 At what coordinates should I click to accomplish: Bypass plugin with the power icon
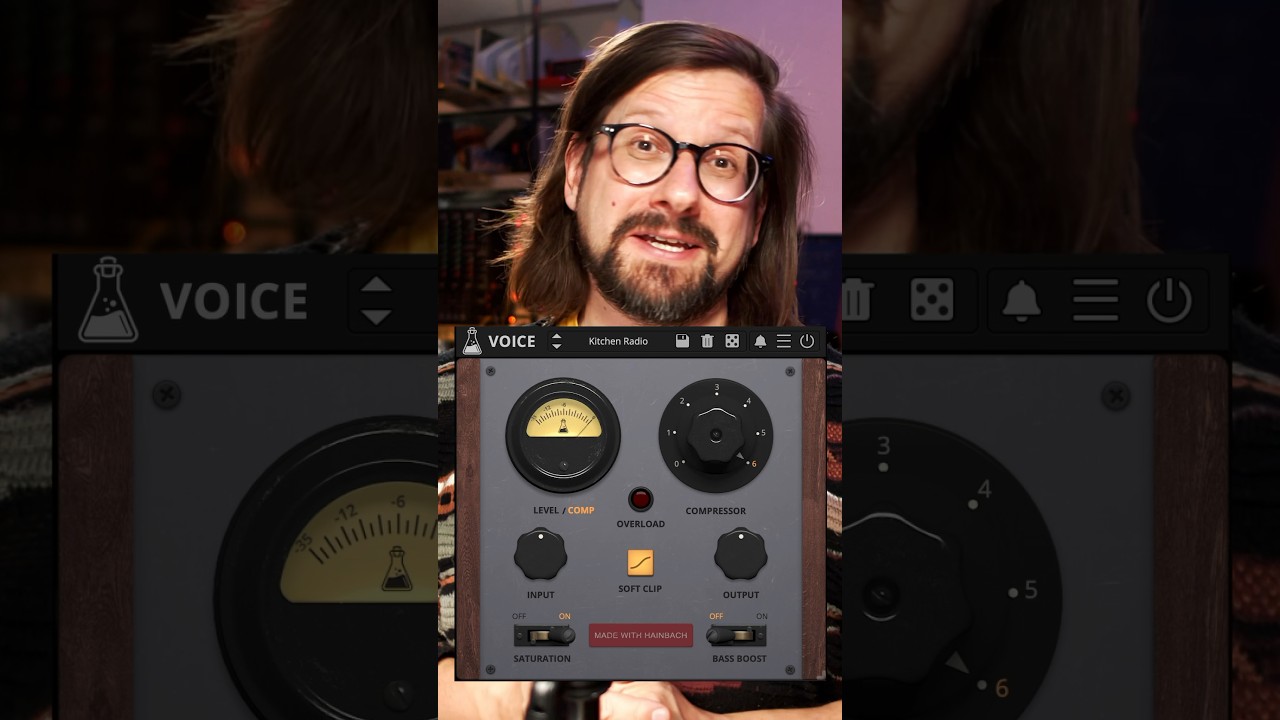click(x=807, y=341)
